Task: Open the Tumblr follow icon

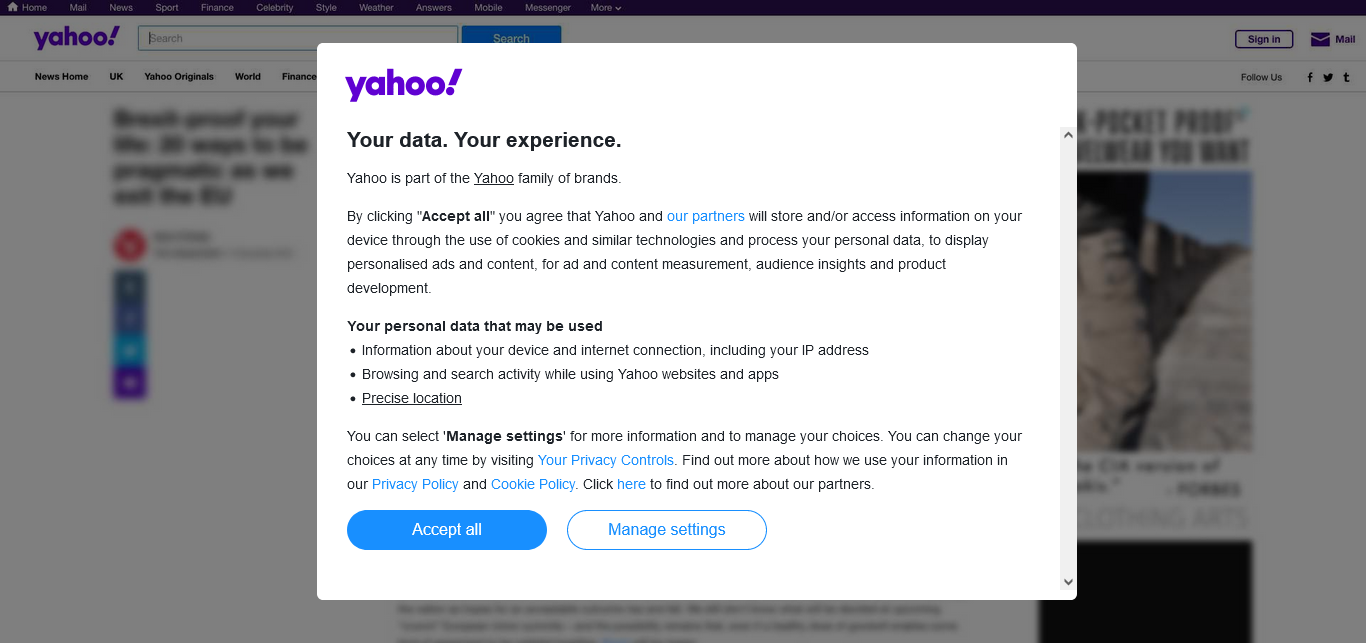Action: coord(1346,77)
